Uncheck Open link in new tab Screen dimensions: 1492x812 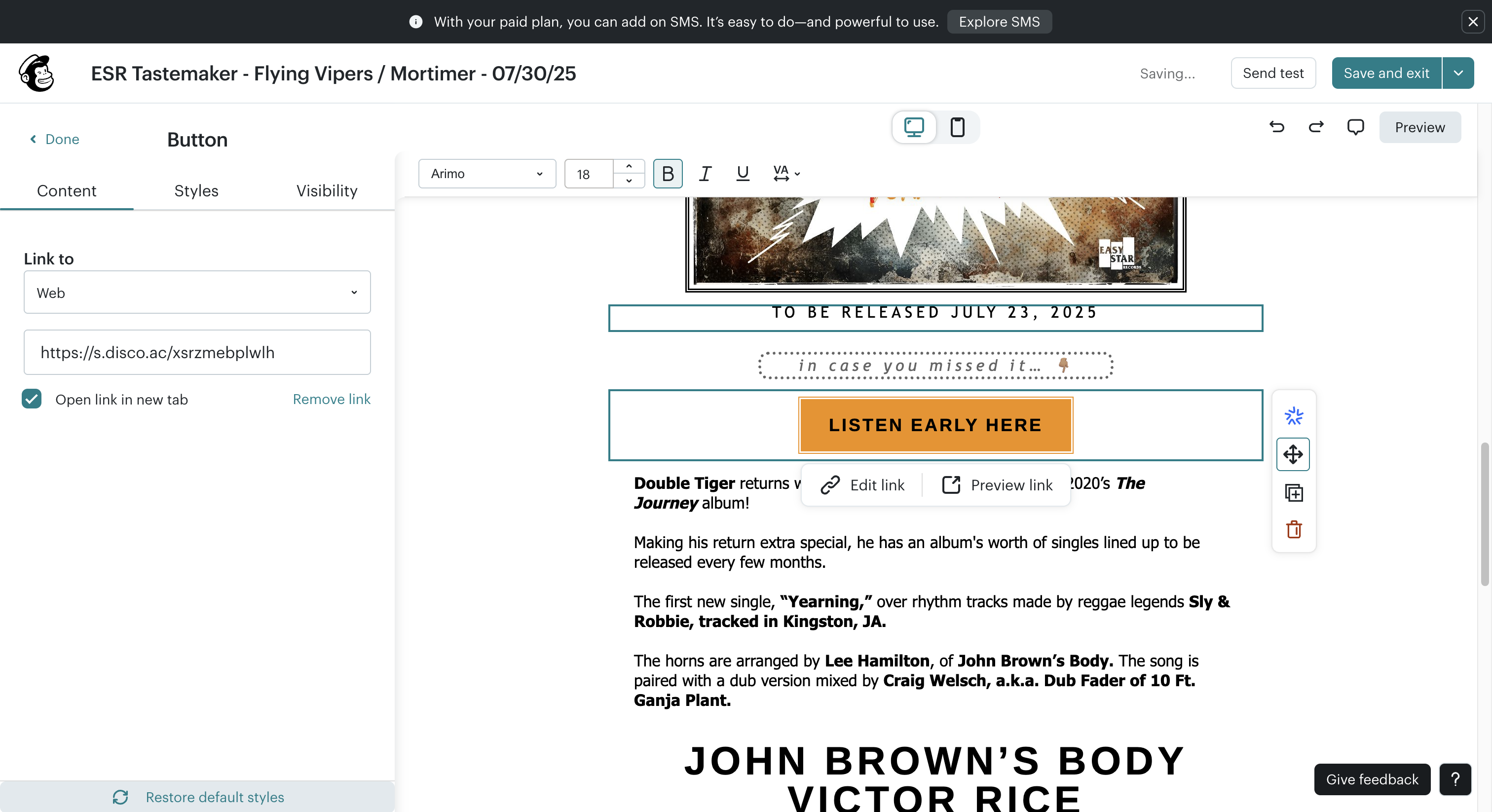[32, 399]
